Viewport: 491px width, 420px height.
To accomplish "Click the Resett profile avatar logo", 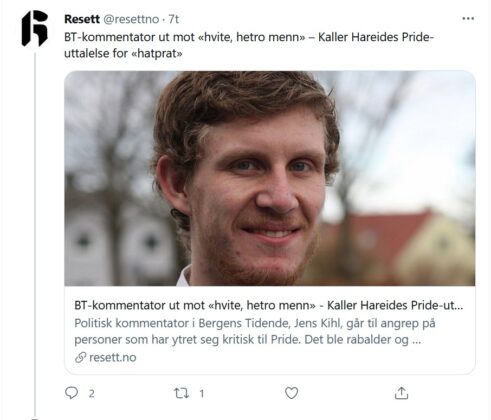I will [x=35, y=28].
